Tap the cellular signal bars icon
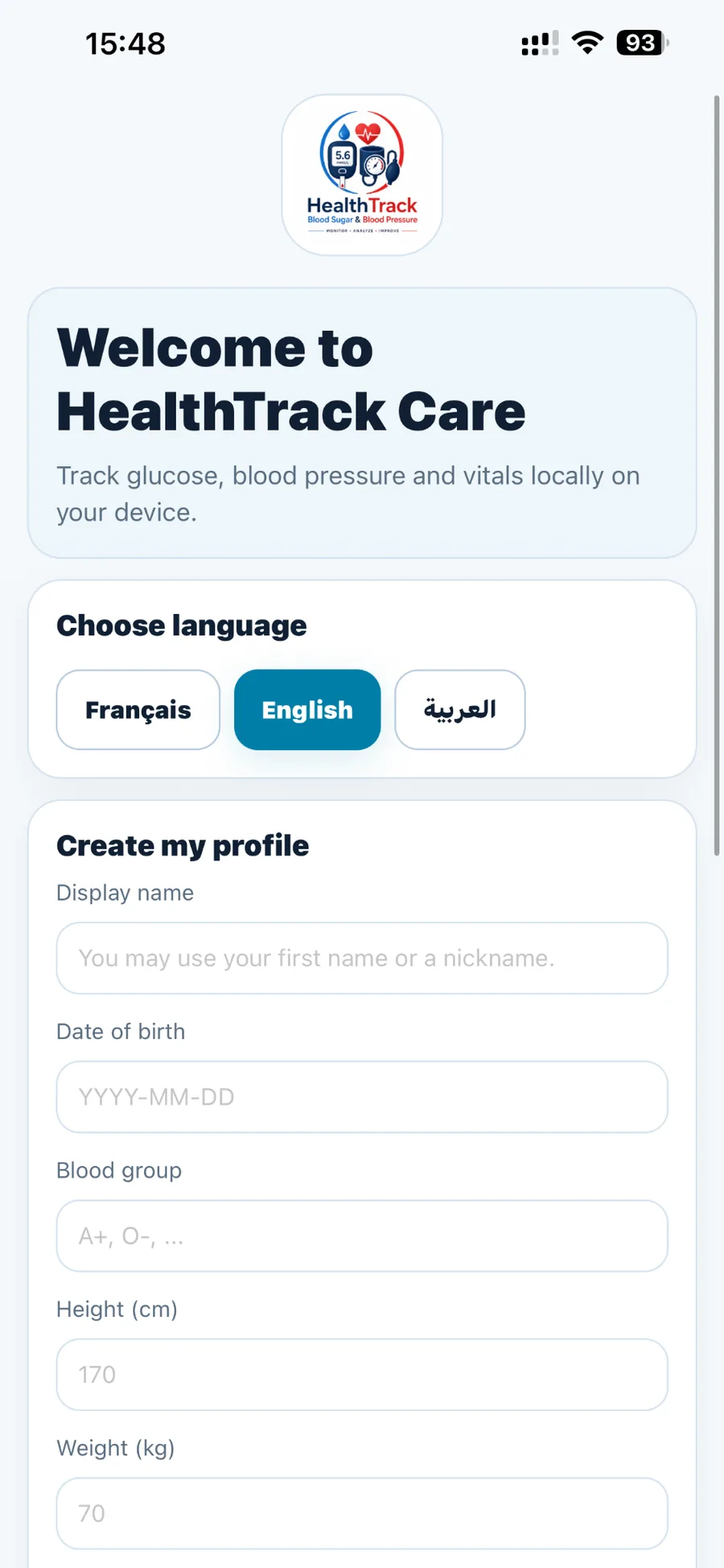The width and height of the screenshot is (724, 1568). tap(540, 43)
